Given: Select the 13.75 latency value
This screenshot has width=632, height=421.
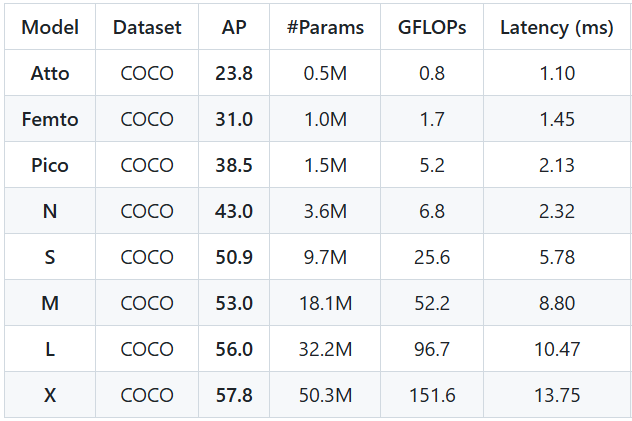Looking at the screenshot, I should pos(556,395).
